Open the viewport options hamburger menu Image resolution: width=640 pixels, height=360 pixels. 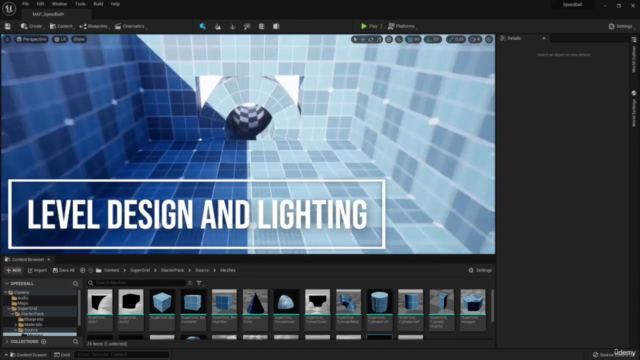7,39
